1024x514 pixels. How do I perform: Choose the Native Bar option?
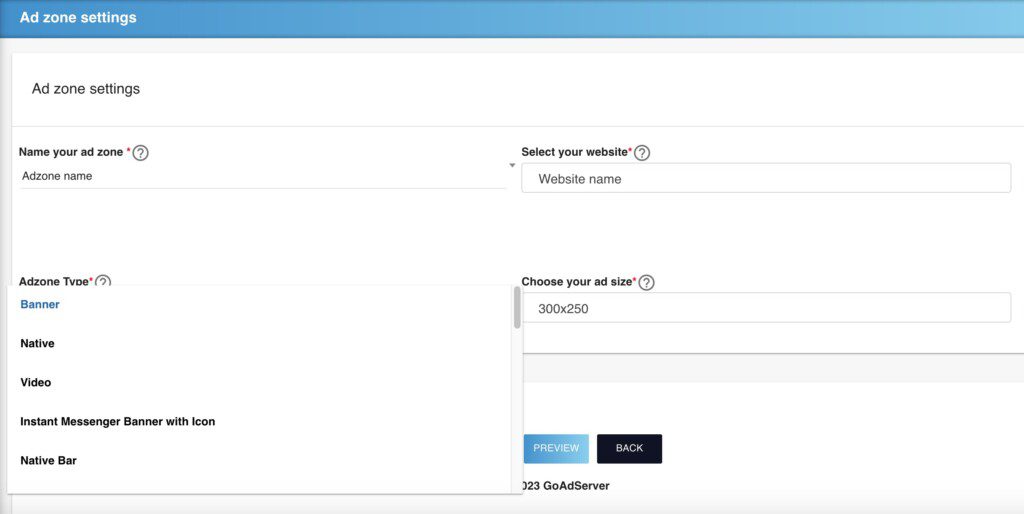point(49,461)
